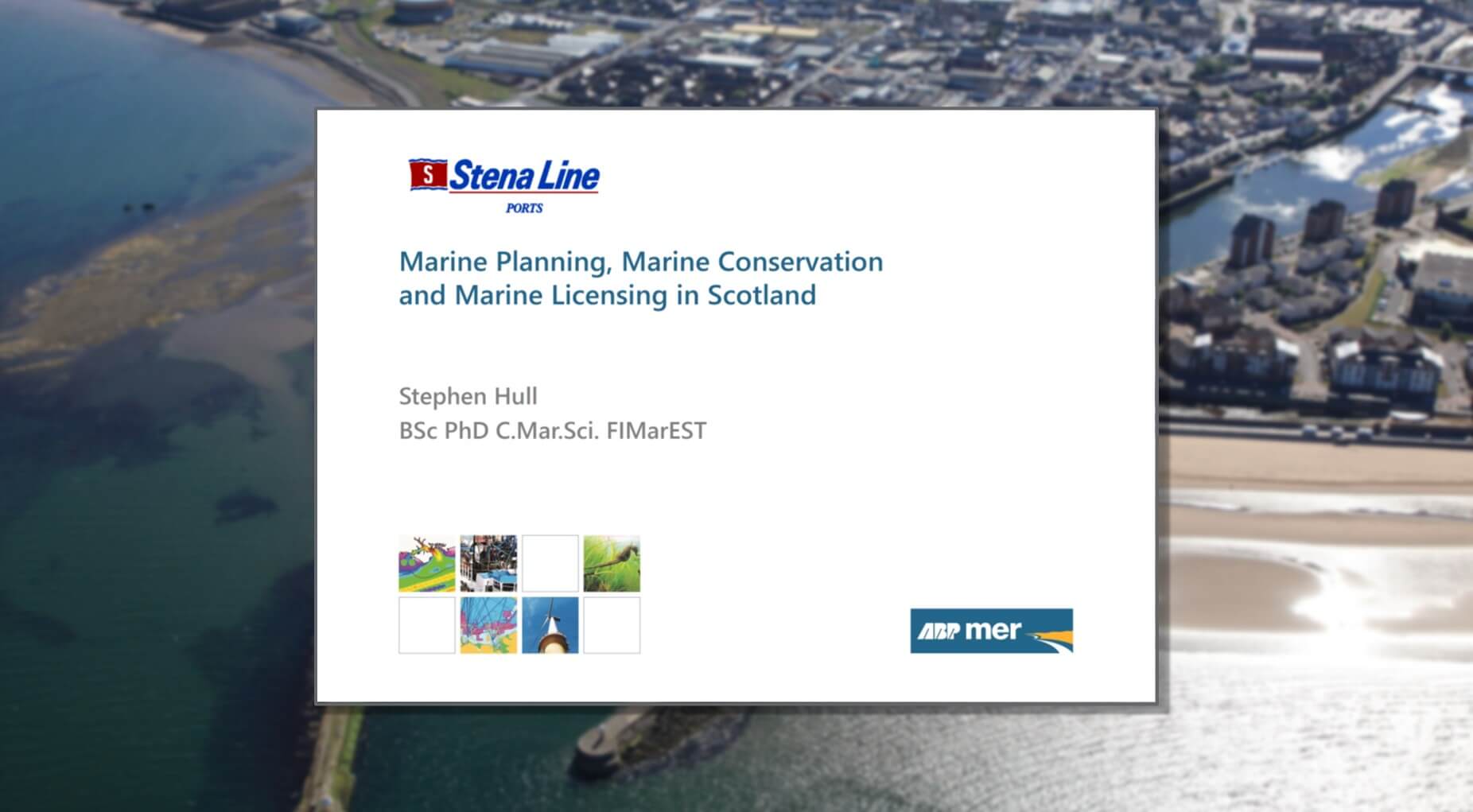
Task: Click the word 'mer' in ABPmer logo
Action: coord(992,631)
